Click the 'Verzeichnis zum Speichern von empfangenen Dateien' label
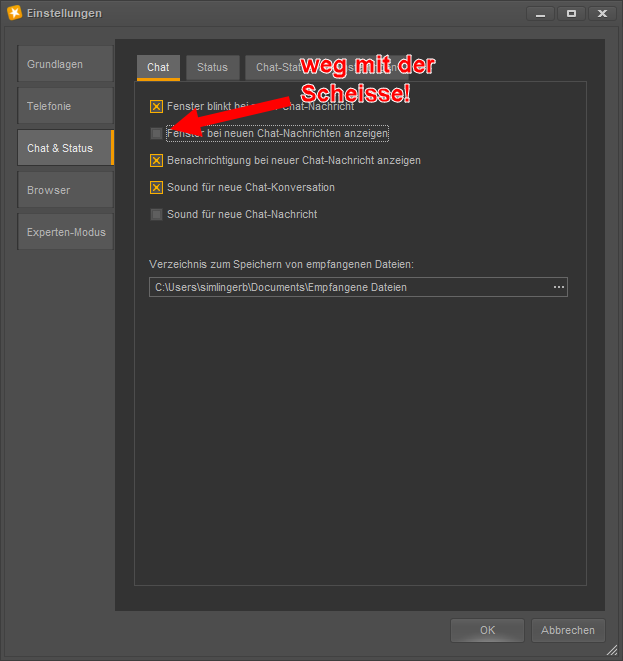 click(281, 264)
